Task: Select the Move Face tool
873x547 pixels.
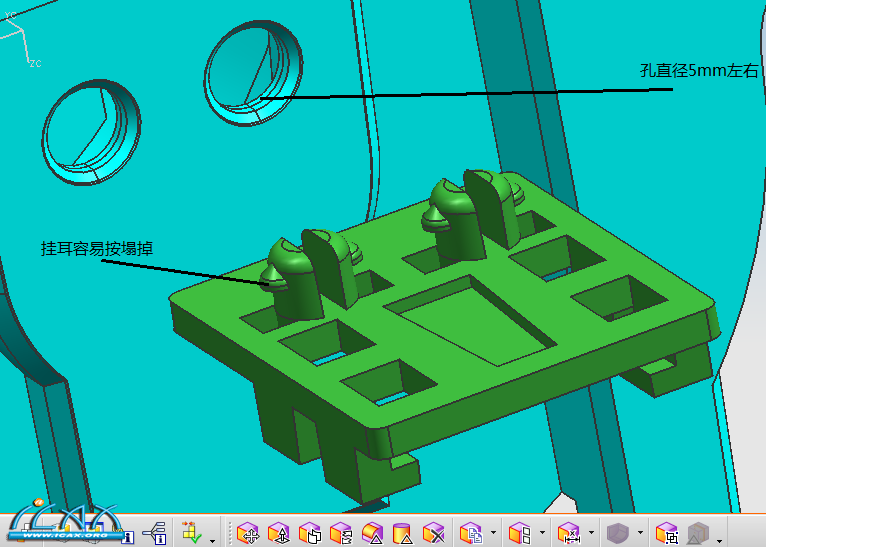Action: point(248,534)
